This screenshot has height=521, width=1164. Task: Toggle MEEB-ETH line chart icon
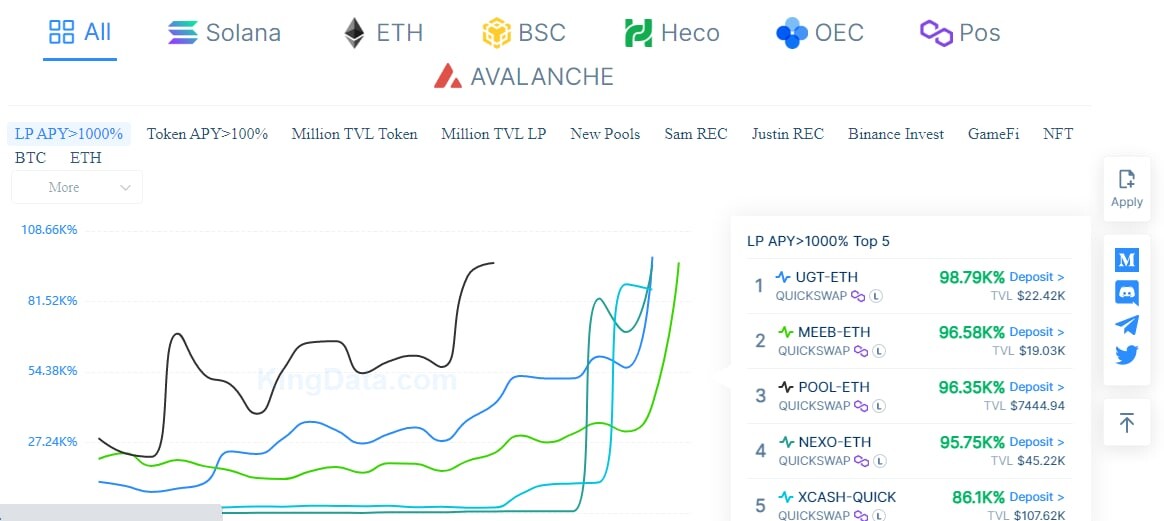click(785, 332)
